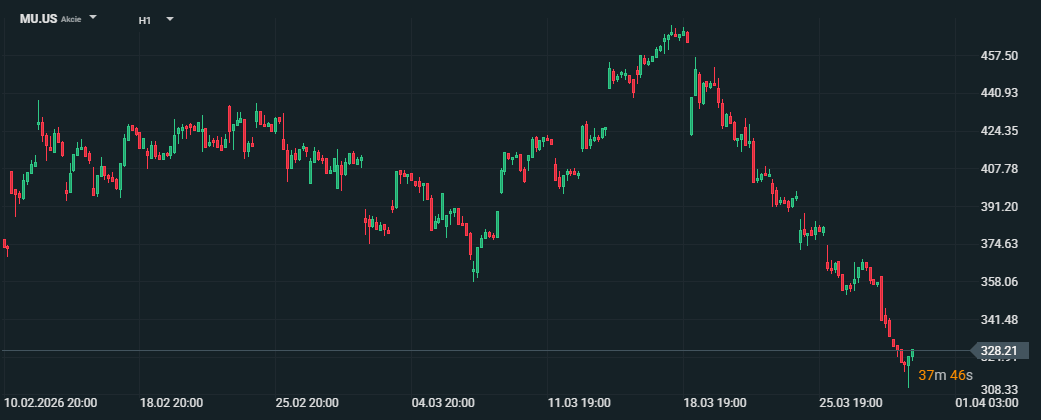Select the 18.03 19:00 time label
This screenshot has height=420, width=1041.
click(715, 403)
